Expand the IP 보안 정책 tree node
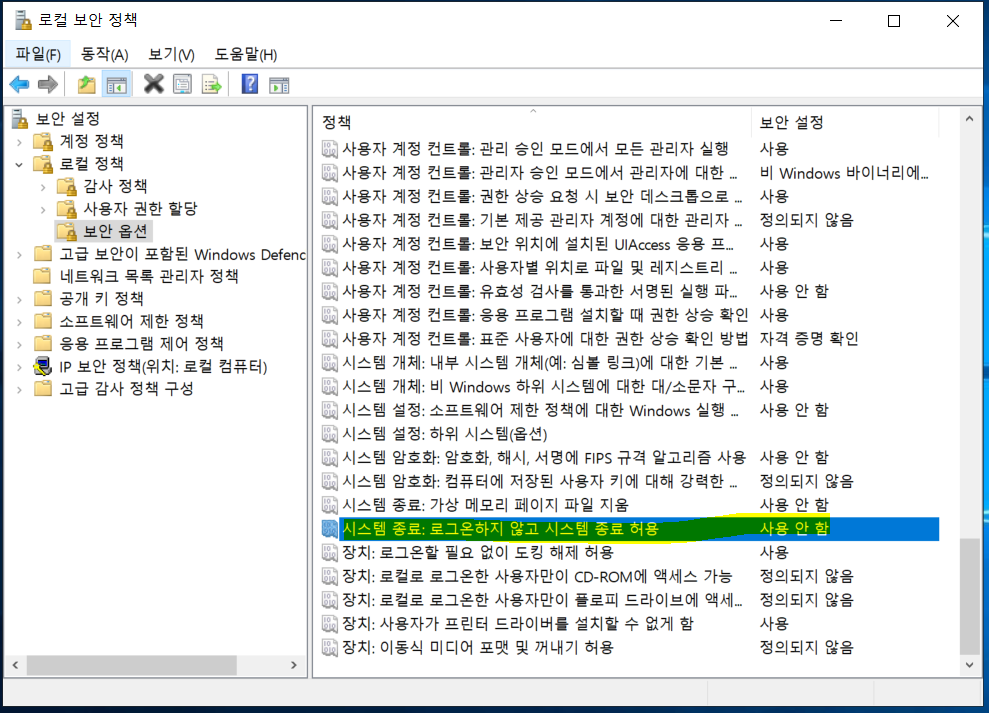This screenshot has width=989, height=713. click(x=20, y=367)
